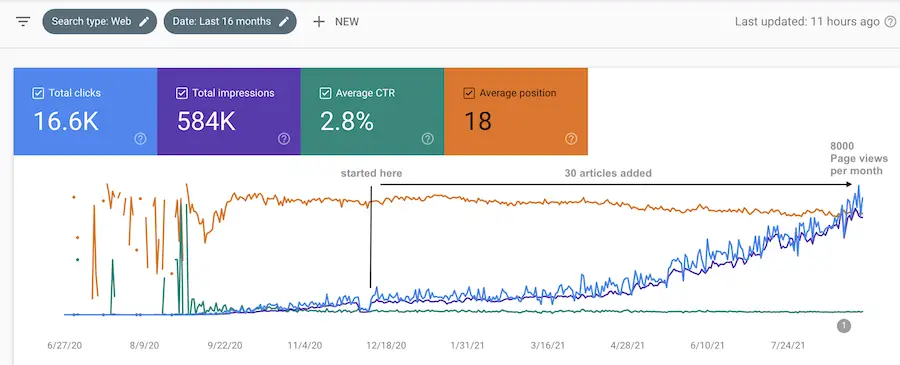Open the filter list icon
The image size is (900, 365).
tap(23, 22)
